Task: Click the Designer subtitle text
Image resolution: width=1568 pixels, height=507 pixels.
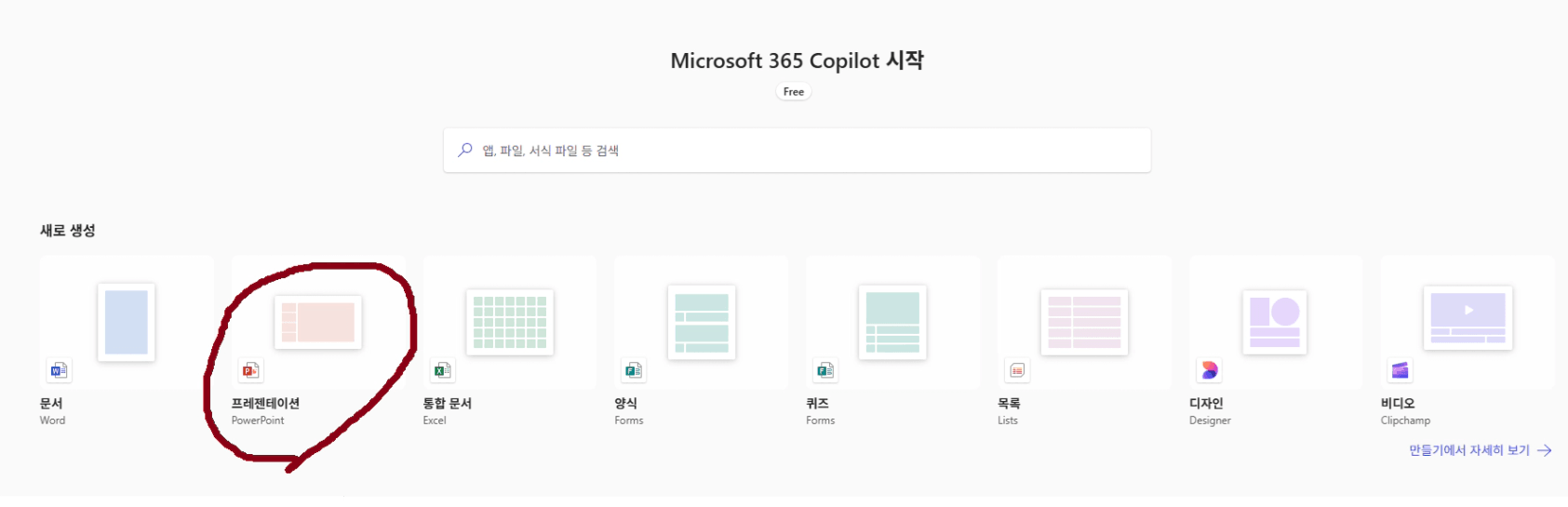Action: click(1210, 420)
